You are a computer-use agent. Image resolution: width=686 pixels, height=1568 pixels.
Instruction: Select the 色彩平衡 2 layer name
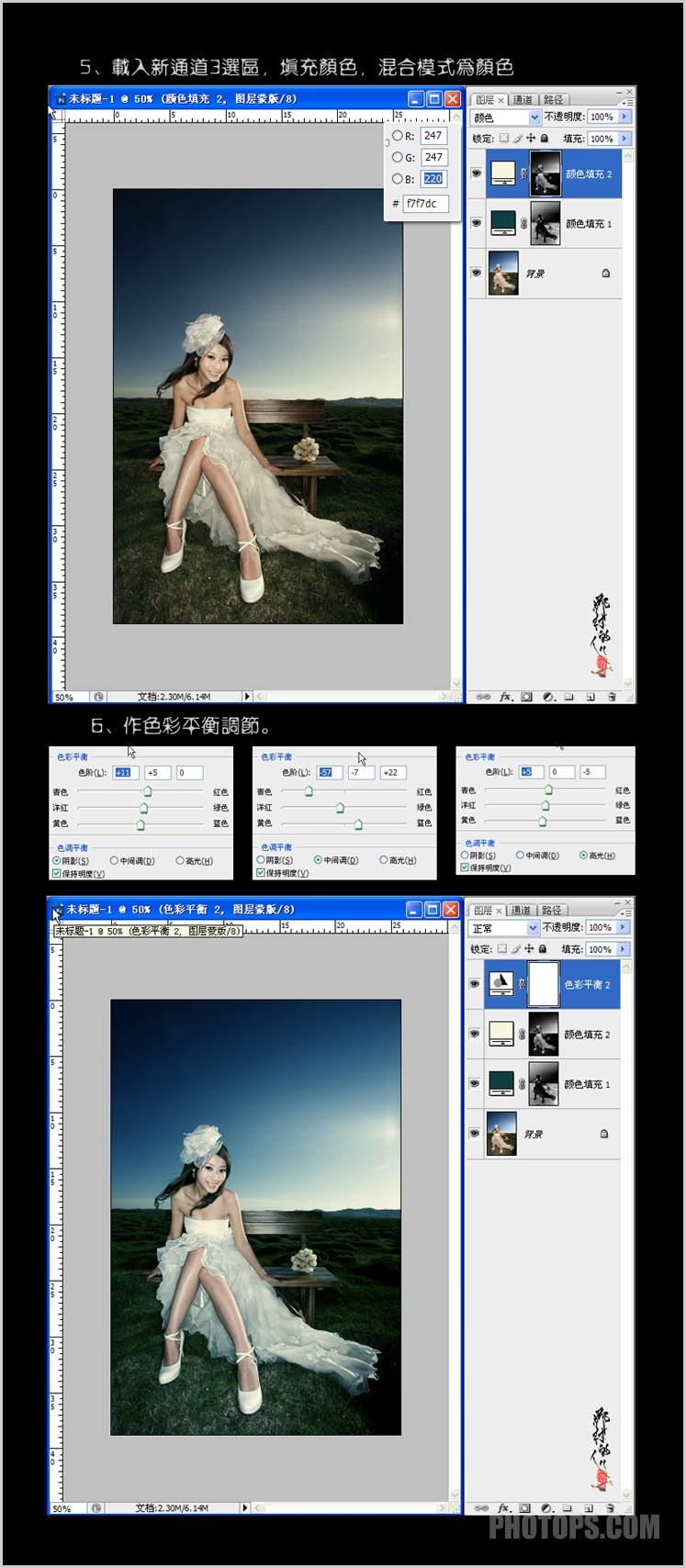[x=588, y=984]
